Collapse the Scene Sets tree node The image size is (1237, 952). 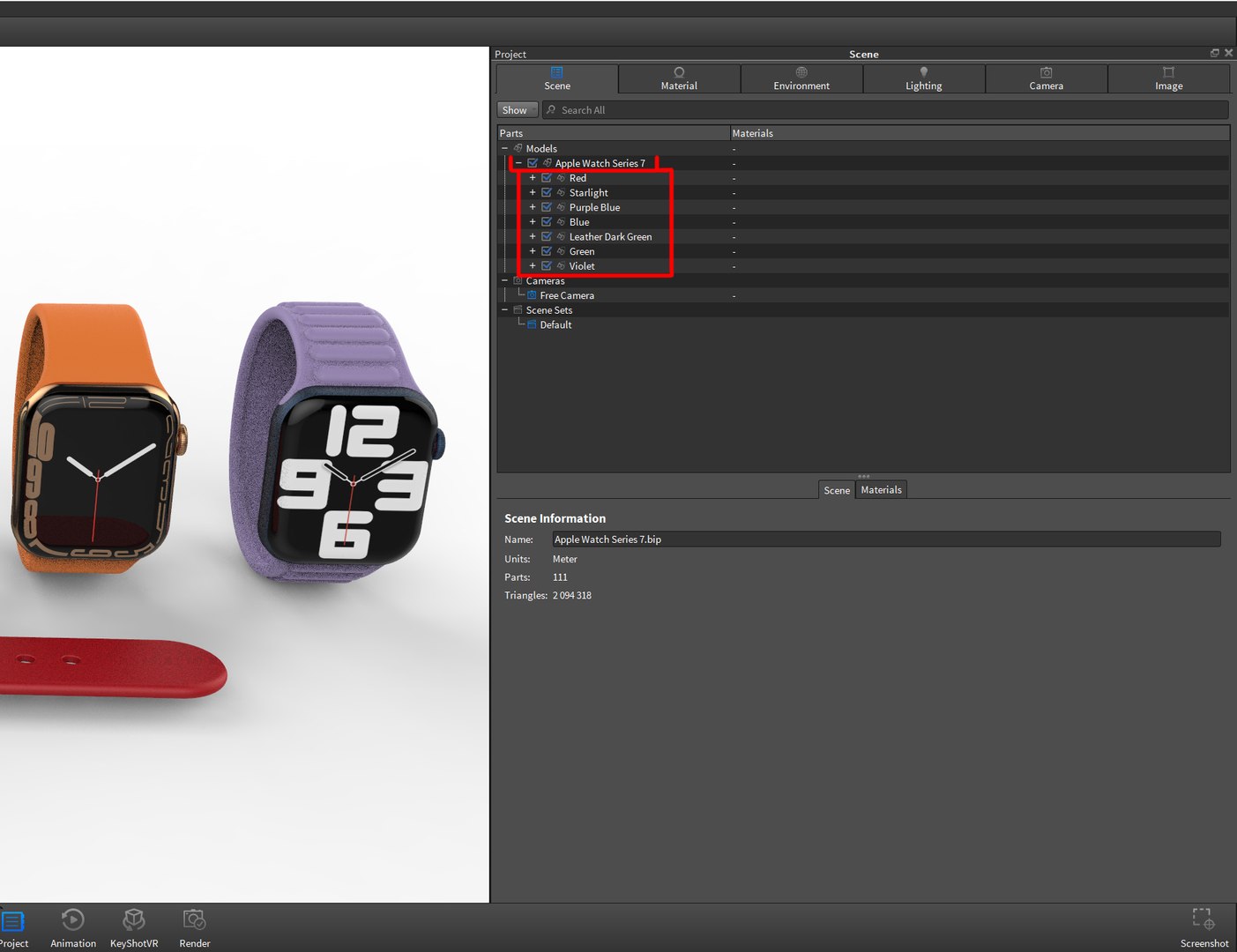click(504, 310)
